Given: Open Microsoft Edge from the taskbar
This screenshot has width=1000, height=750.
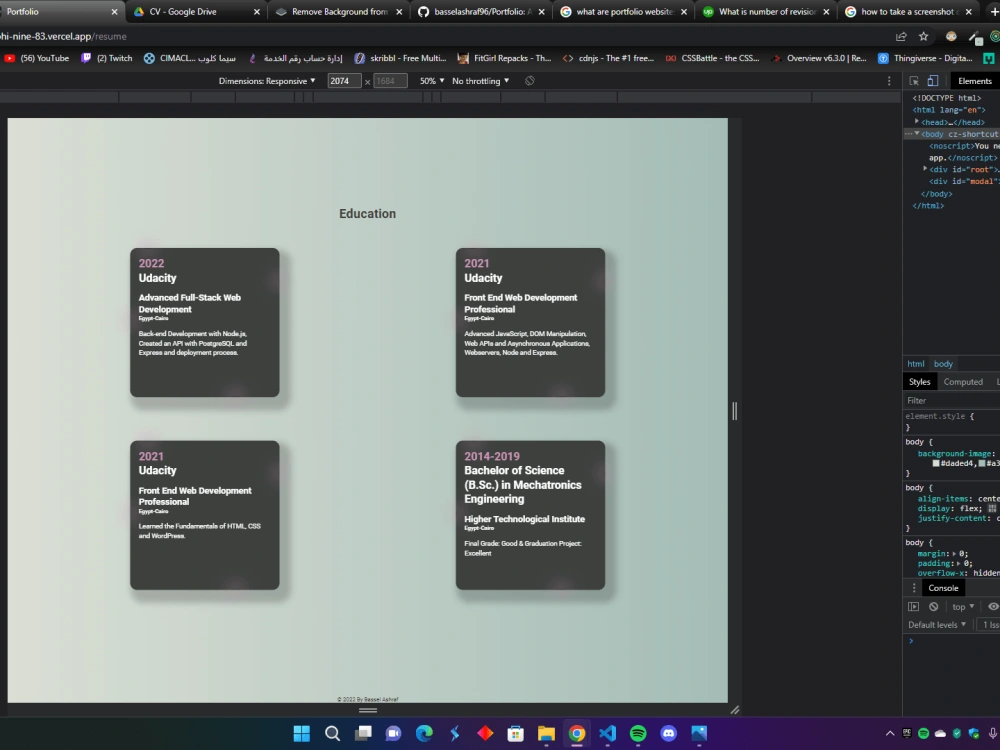Looking at the screenshot, I should pyautogui.click(x=424, y=733).
